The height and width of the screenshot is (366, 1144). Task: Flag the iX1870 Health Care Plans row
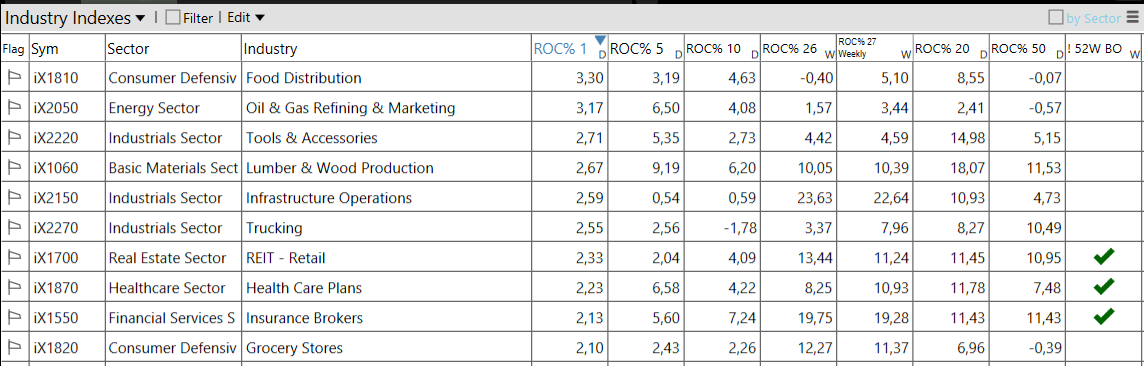click(x=15, y=287)
